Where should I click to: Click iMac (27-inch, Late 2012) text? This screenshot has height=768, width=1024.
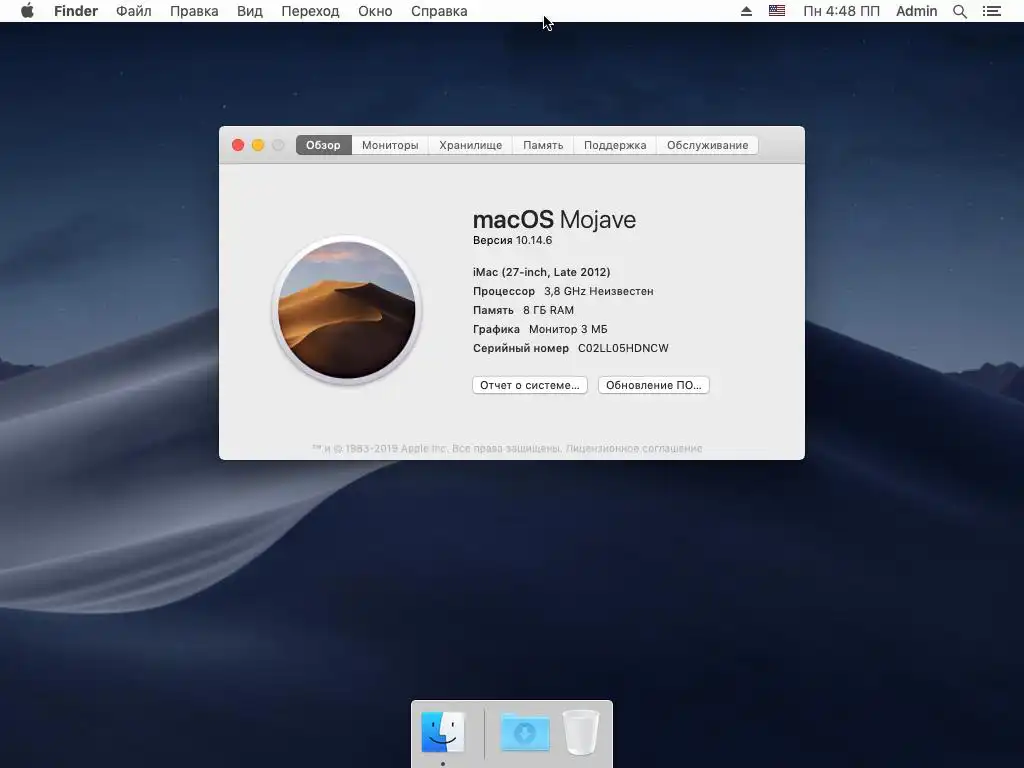[541, 272]
